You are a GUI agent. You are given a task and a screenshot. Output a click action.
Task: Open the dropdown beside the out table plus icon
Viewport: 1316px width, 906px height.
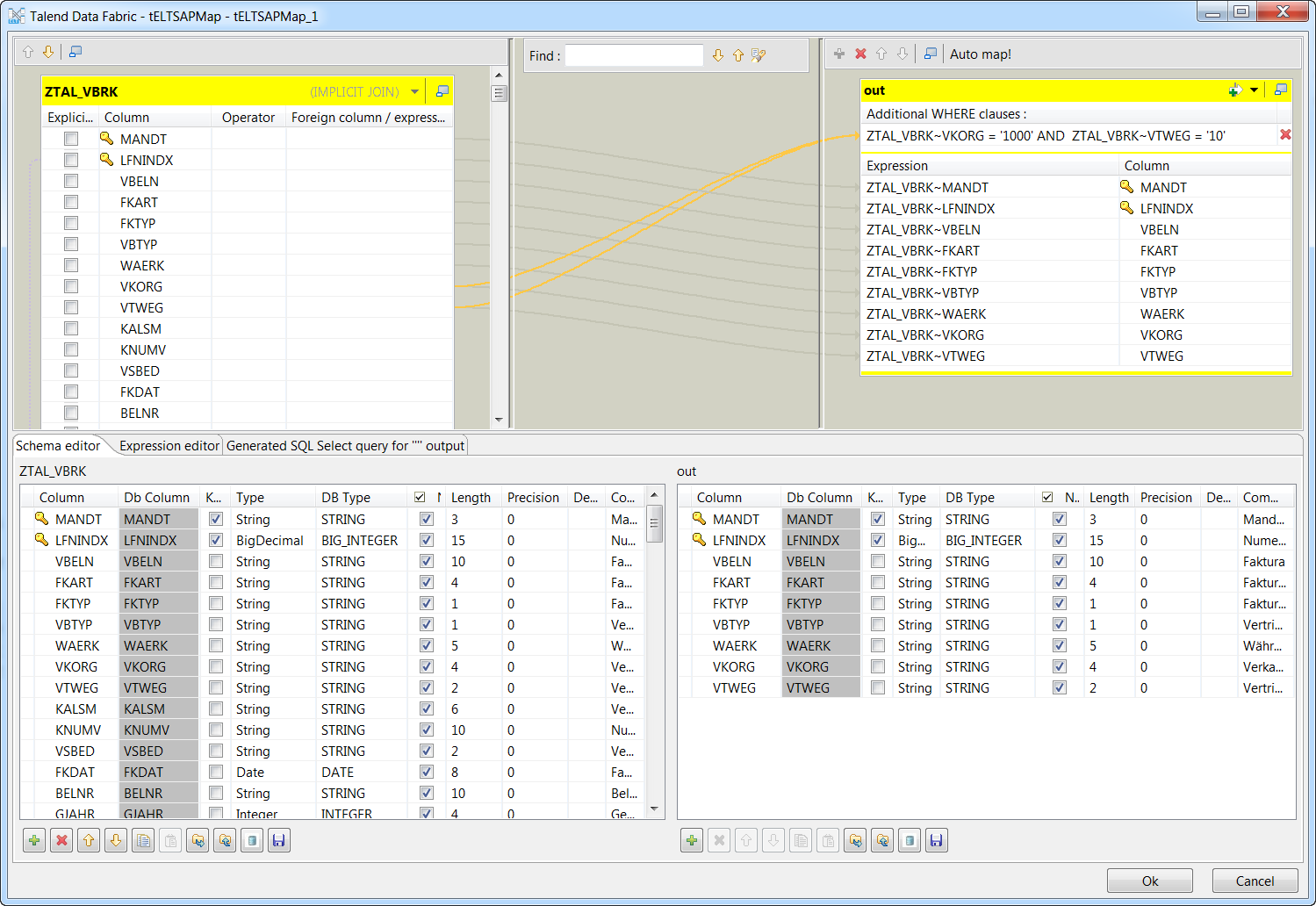click(x=1254, y=90)
